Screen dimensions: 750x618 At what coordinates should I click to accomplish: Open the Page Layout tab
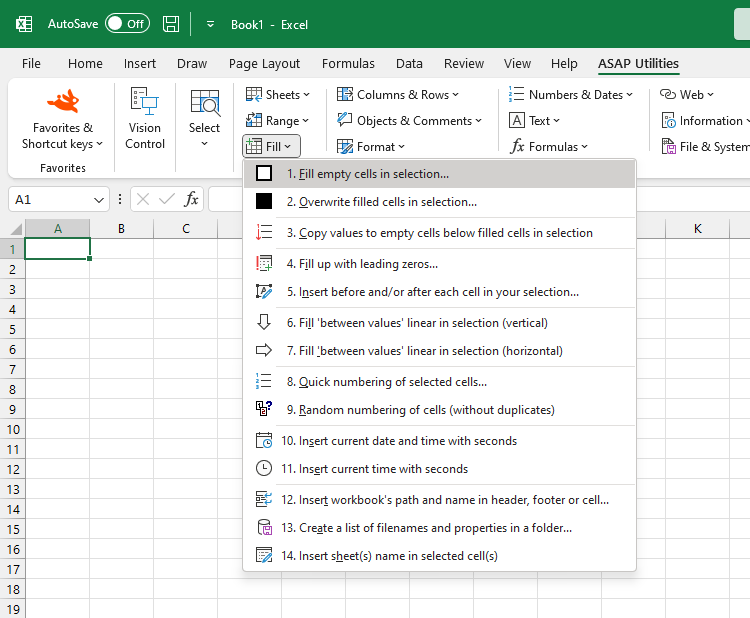pos(264,63)
